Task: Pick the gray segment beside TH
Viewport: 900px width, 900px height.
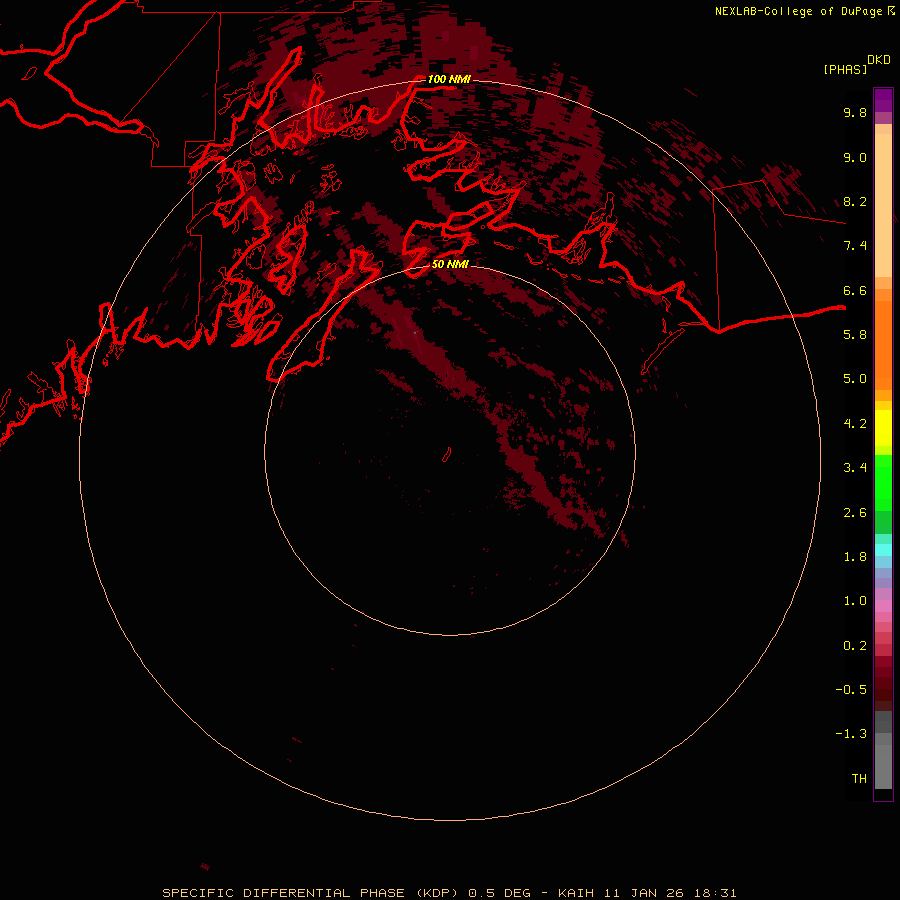Action: (x=883, y=766)
